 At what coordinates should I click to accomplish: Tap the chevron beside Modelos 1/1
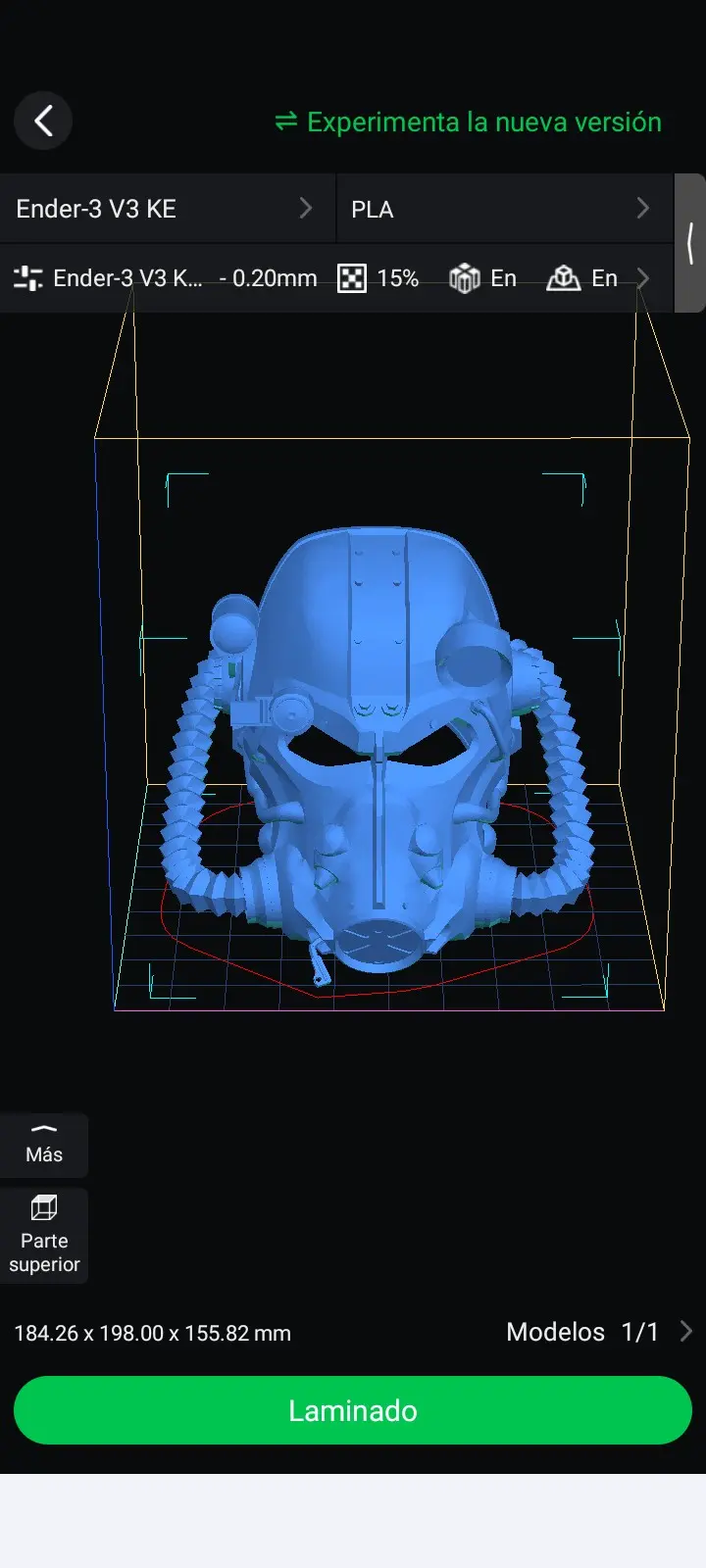coord(685,1331)
